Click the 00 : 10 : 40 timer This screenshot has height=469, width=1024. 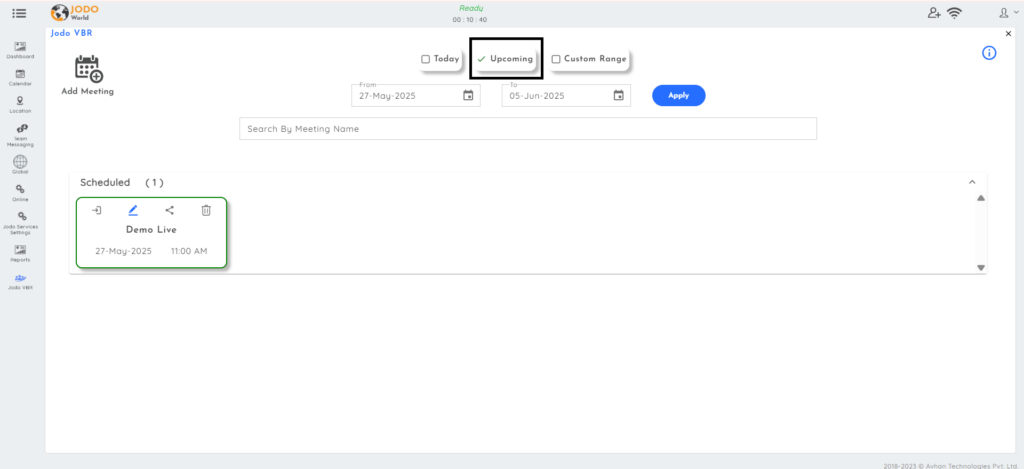pyautogui.click(x=470, y=20)
